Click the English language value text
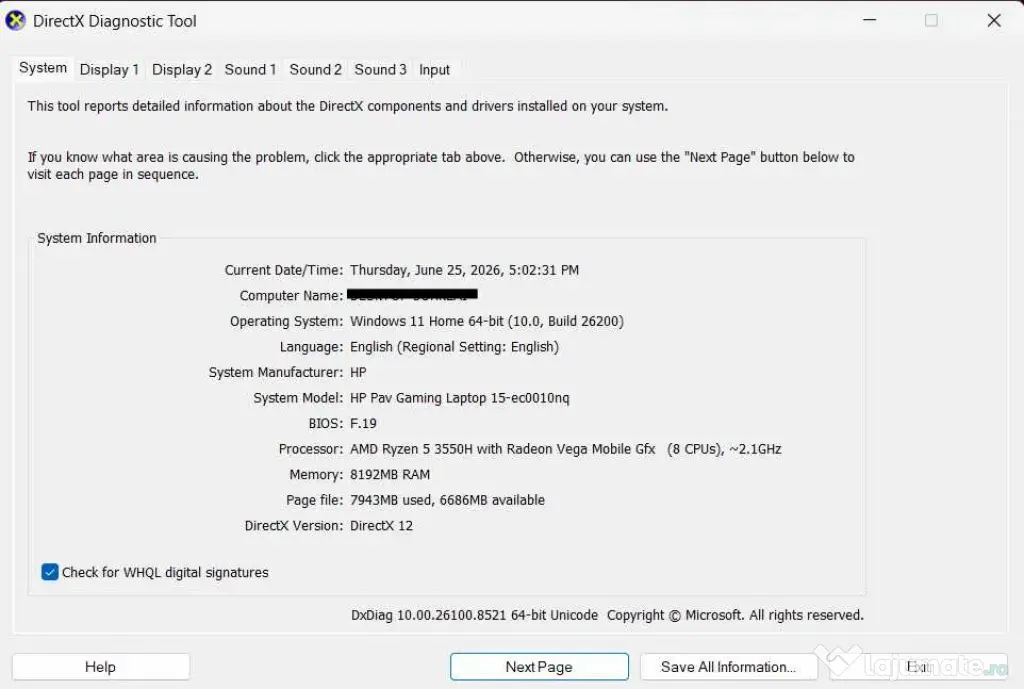 455,347
